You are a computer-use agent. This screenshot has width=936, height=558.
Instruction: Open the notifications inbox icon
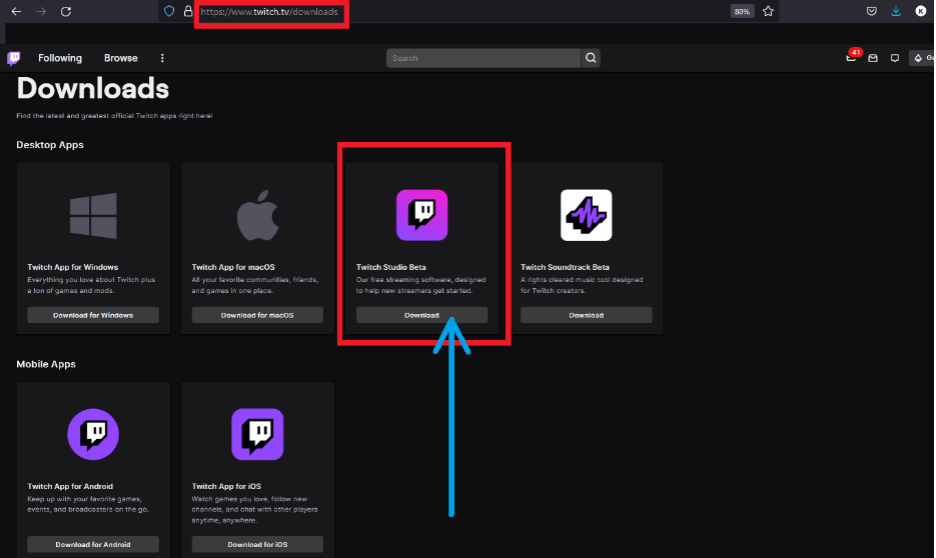click(x=873, y=58)
